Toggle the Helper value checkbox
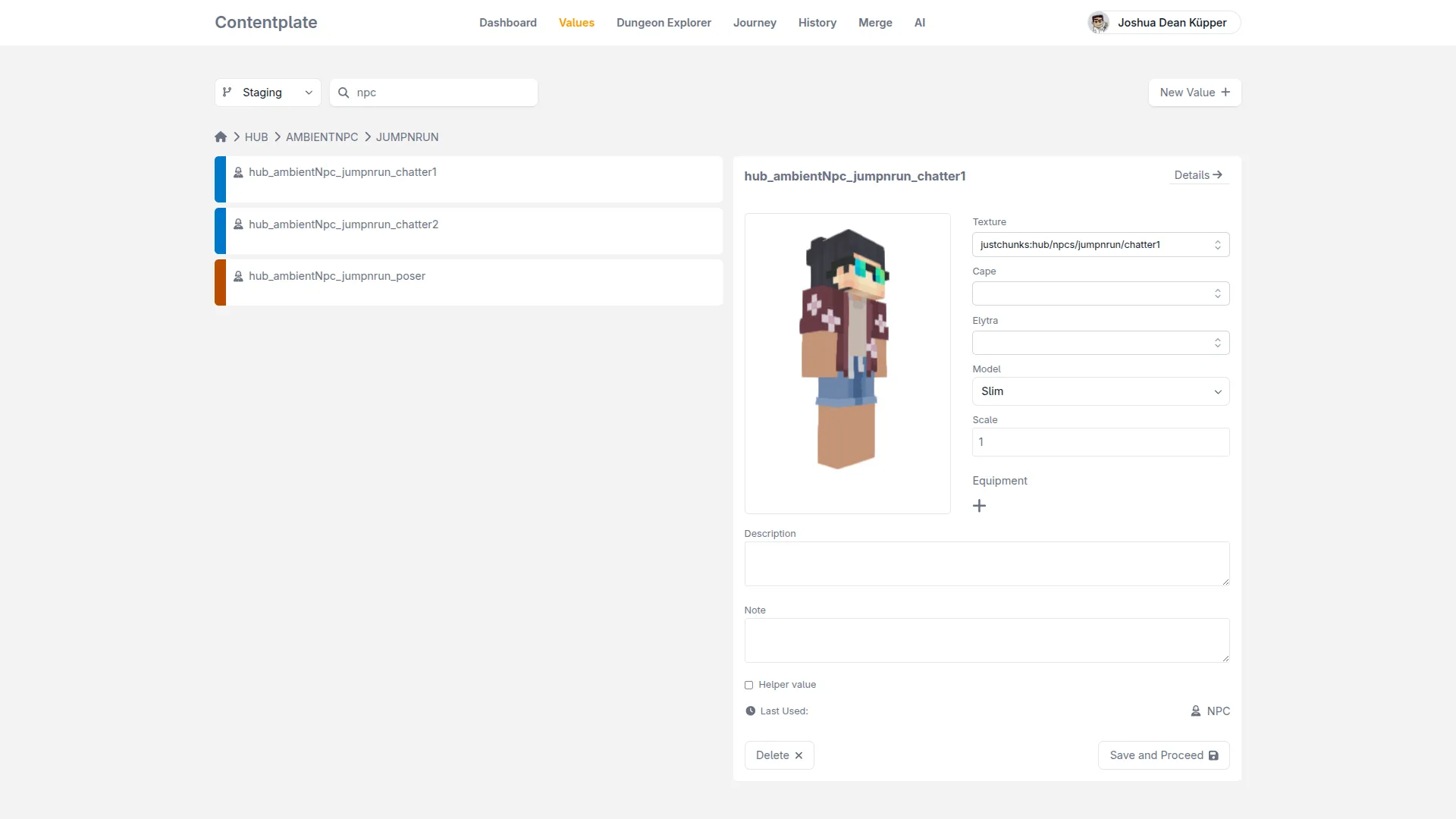This screenshot has width=1456, height=819. (749, 685)
